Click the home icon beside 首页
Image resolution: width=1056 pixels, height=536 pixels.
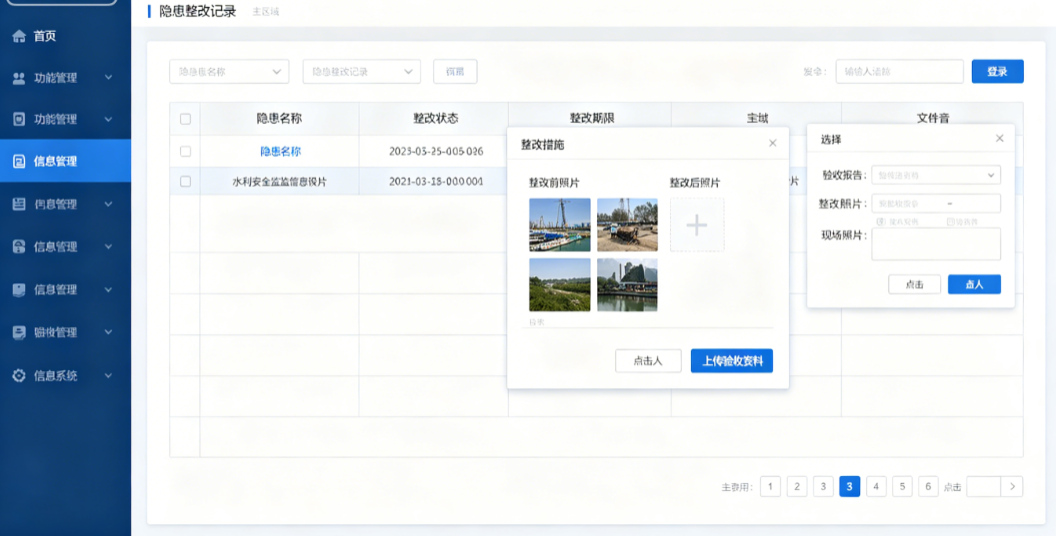(x=19, y=36)
